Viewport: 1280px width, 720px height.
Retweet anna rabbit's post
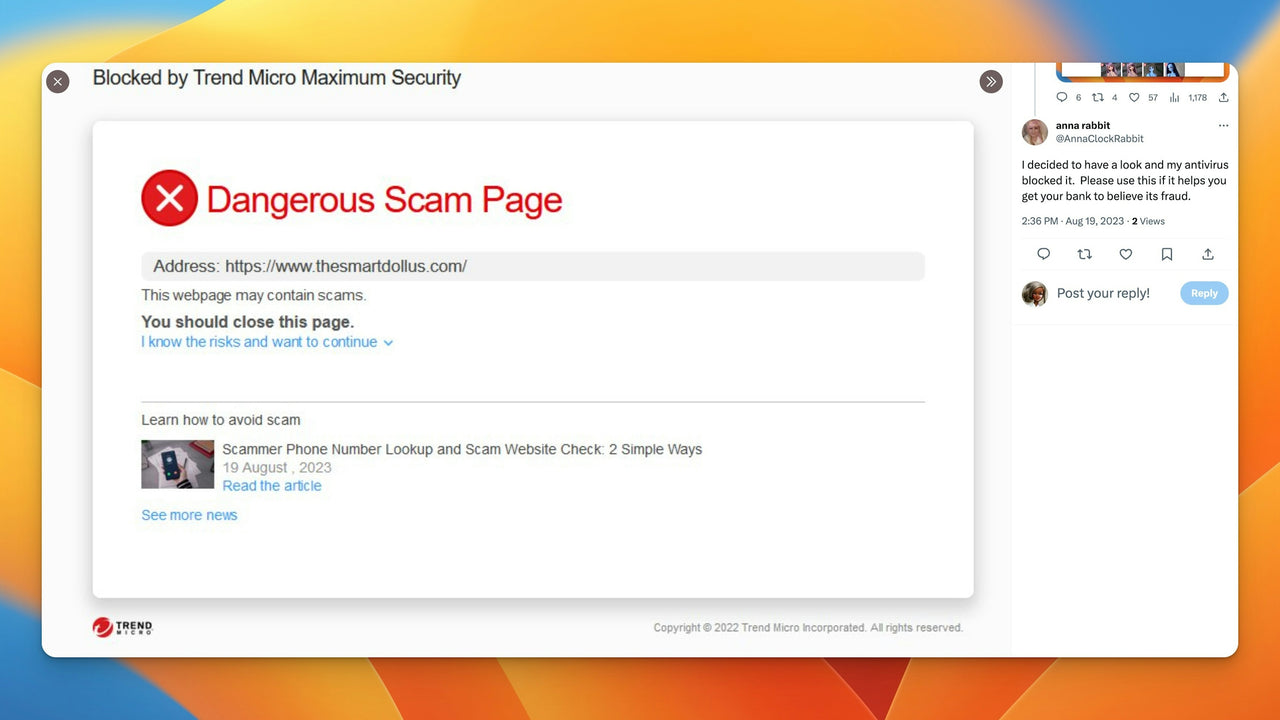tap(1084, 254)
